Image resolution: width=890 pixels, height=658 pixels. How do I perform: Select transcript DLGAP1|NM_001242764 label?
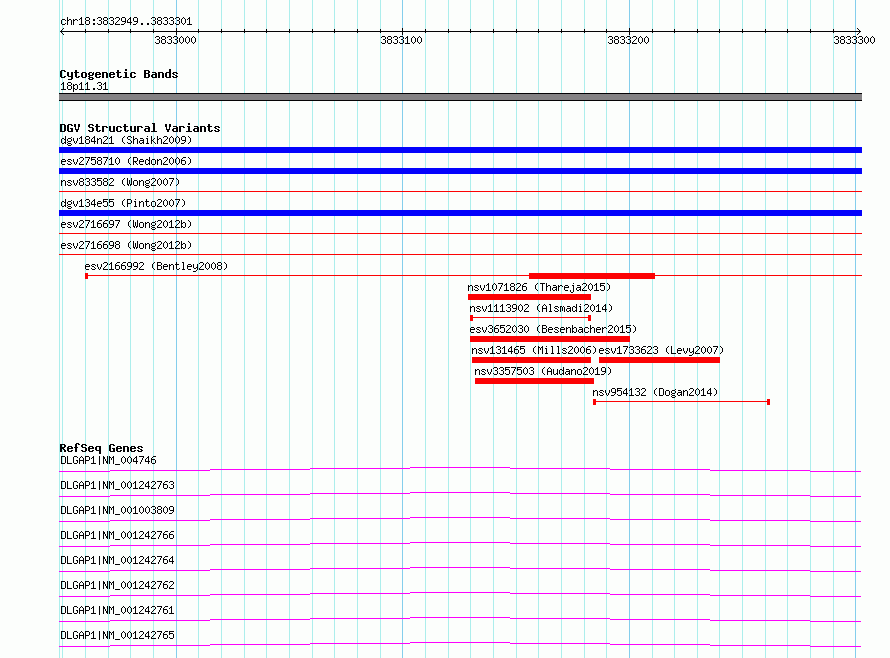[x=117, y=560]
